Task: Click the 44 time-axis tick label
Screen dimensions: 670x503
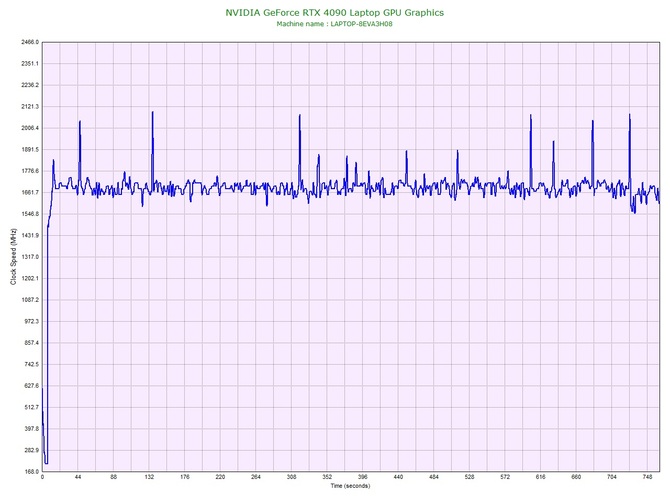Action: pos(78,477)
